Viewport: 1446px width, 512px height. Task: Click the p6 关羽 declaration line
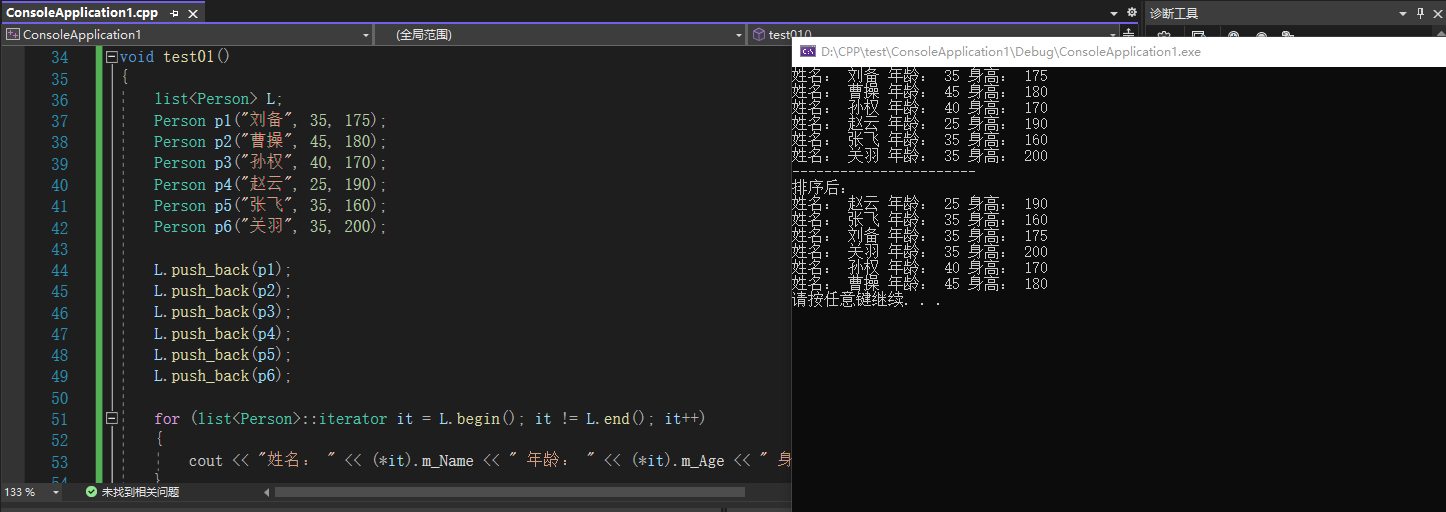[270, 227]
